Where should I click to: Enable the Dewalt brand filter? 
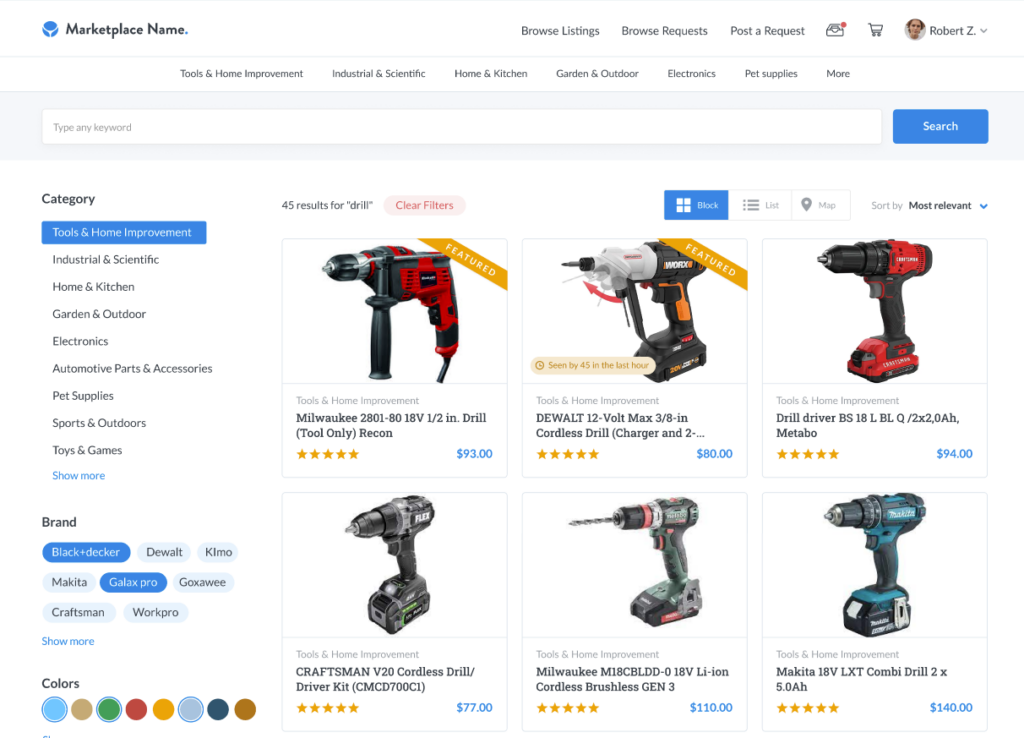tap(164, 553)
